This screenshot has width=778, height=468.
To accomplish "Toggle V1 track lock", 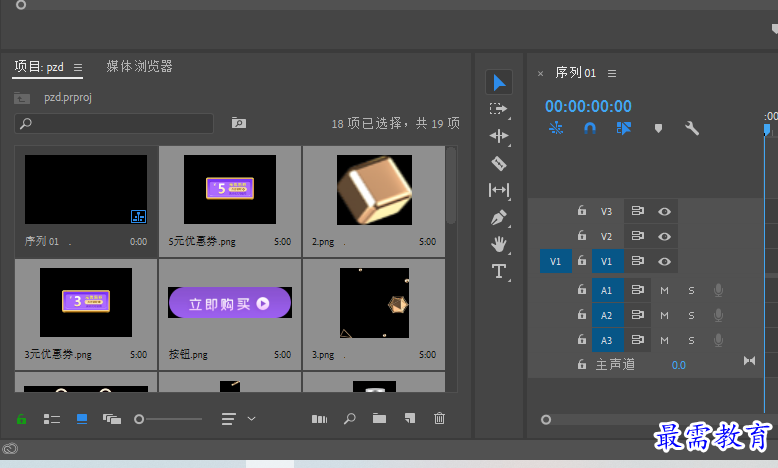I will point(582,261).
